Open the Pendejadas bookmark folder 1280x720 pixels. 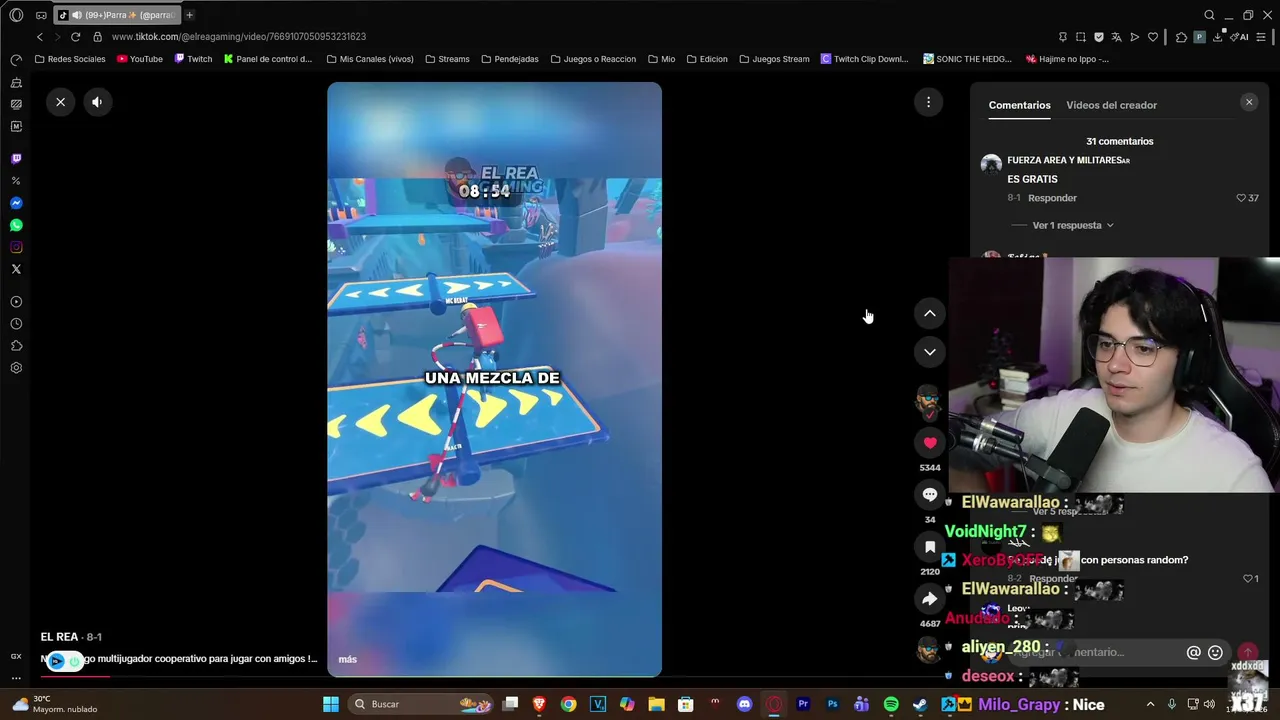click(x=510, y=59)
